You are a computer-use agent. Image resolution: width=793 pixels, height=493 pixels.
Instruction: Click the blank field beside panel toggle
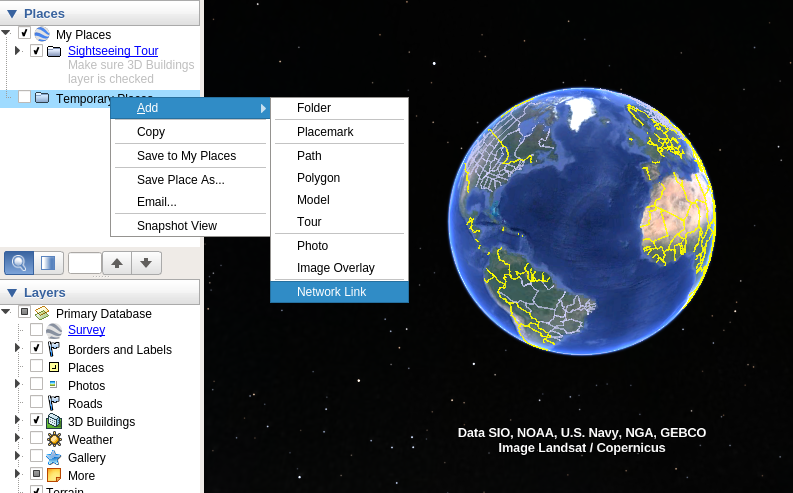(84, 263)
